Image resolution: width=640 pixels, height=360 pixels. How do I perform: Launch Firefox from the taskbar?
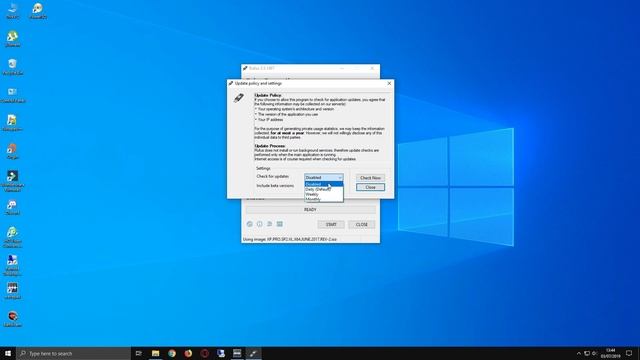click(188, 353)
